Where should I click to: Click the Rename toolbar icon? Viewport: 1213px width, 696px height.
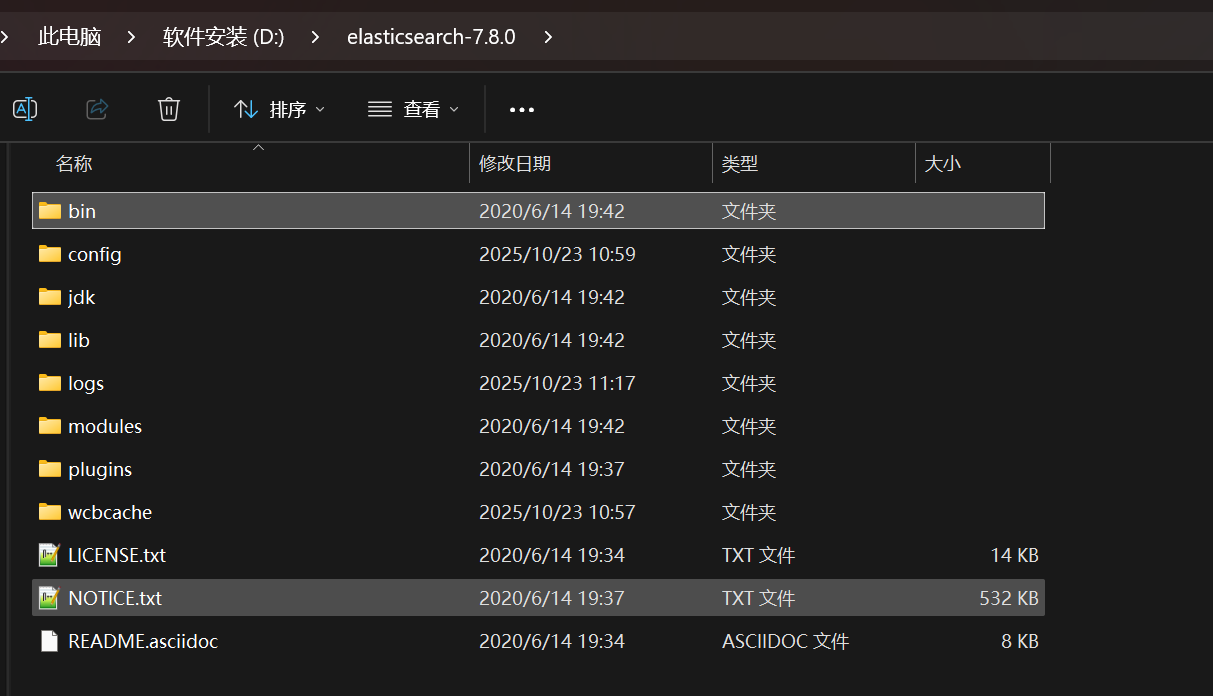(25, 109)
